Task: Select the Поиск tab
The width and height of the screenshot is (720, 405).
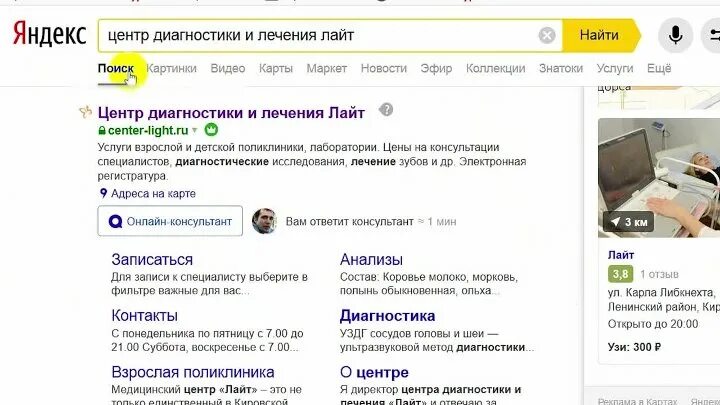Action: point(116,68)
